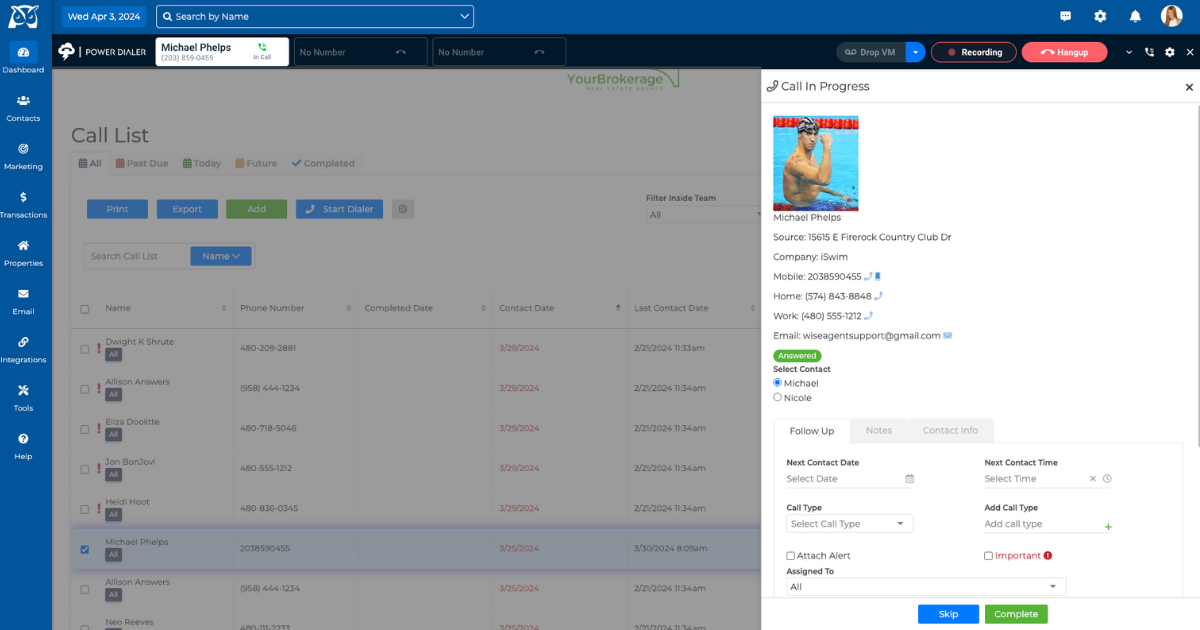
Task: Open Dashboard from the sidebar
Action: point(23,58)
